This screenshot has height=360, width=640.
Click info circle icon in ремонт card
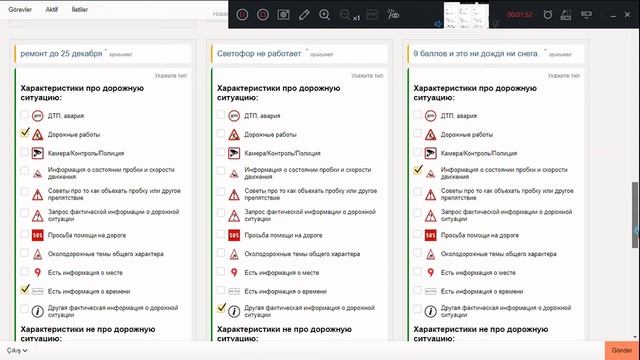coord(38,311)
